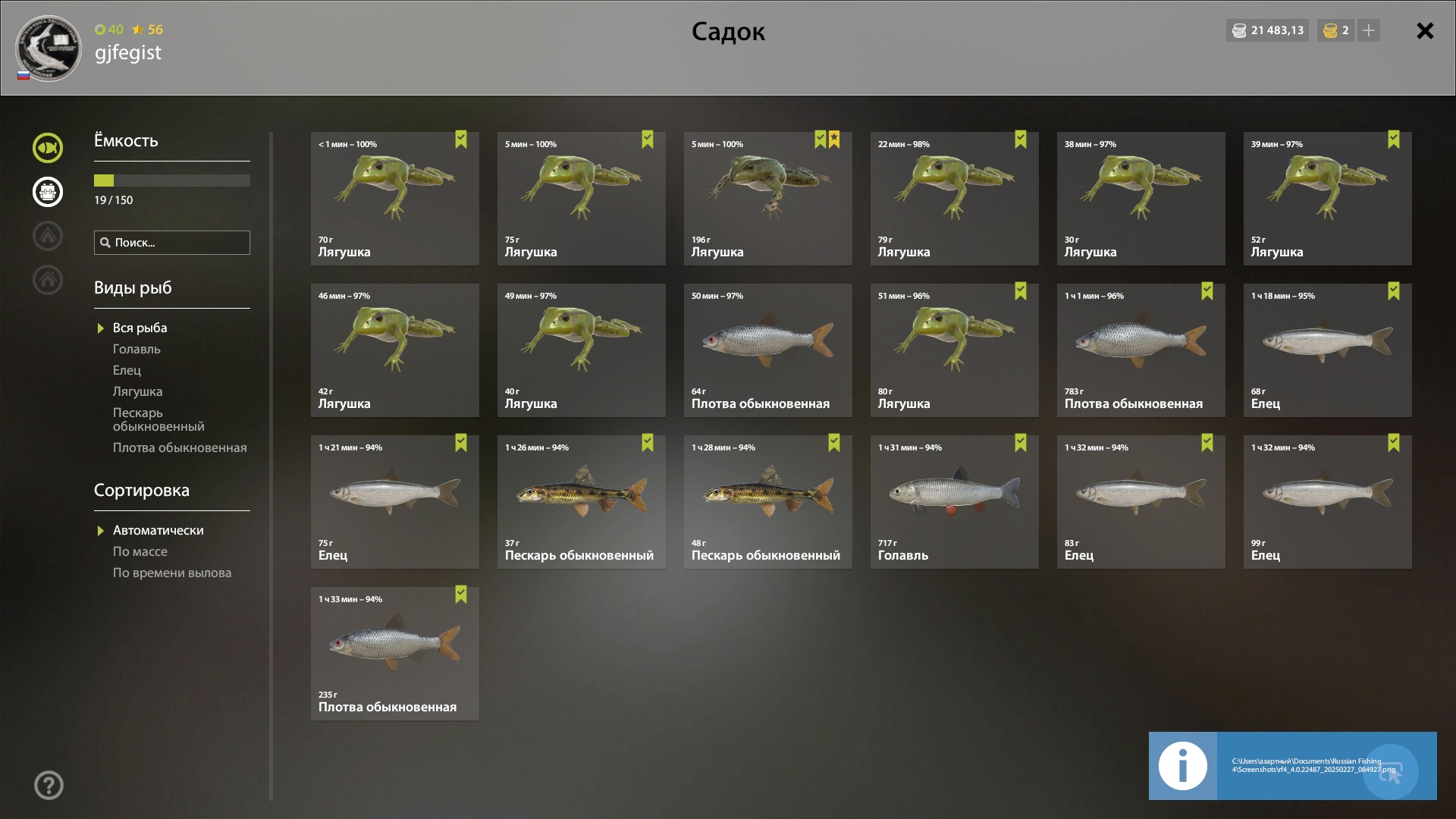
Task: Toggle the star mark on the 196 g frog
Action: point(834,140)
